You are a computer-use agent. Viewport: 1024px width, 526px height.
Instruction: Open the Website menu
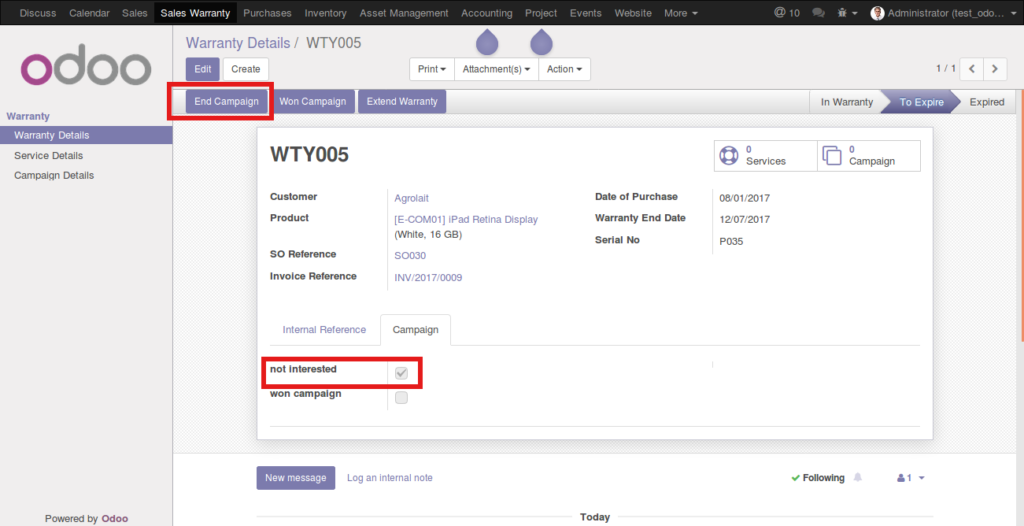click(633, 12)
